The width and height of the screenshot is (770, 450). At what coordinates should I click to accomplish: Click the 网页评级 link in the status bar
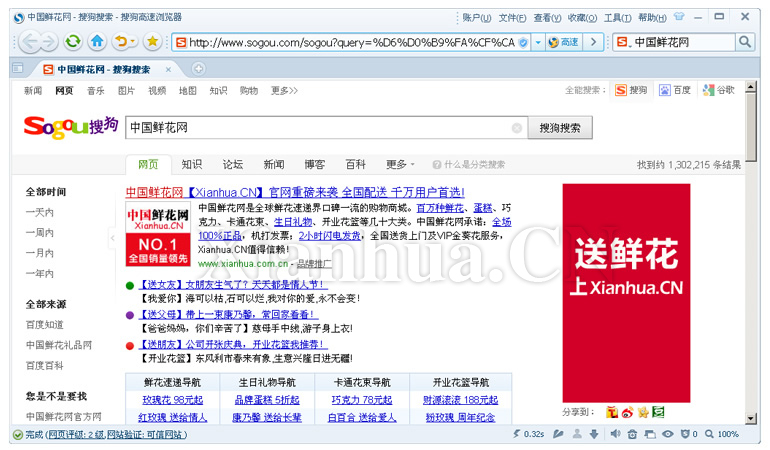(x=75, y=435)
